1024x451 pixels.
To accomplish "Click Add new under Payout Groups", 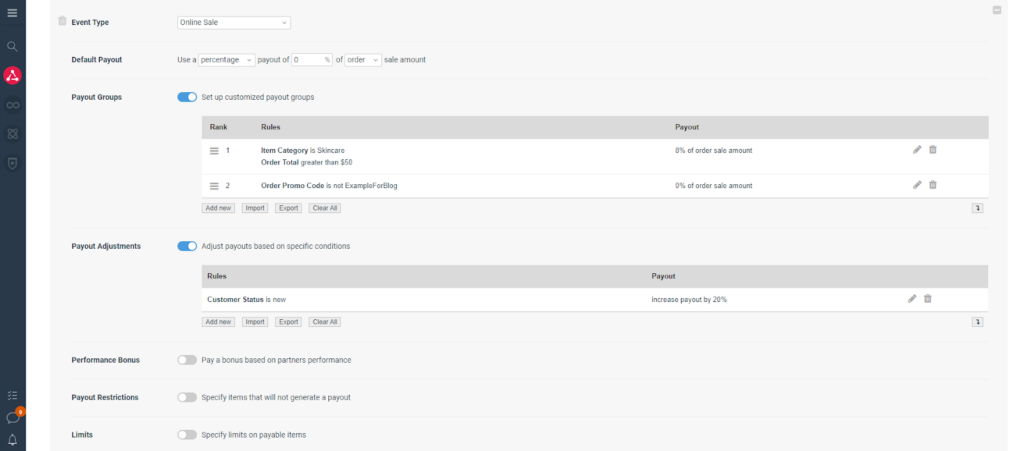I will pos(219,208).
